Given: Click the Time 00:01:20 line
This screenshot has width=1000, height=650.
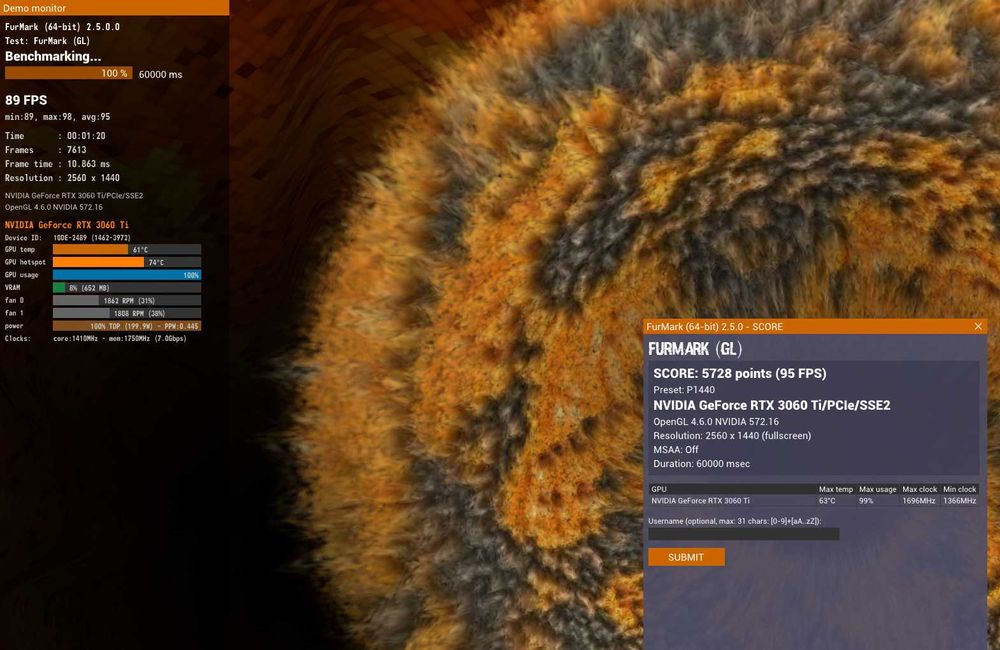Looking at the screenshot, I should (55, 136).
